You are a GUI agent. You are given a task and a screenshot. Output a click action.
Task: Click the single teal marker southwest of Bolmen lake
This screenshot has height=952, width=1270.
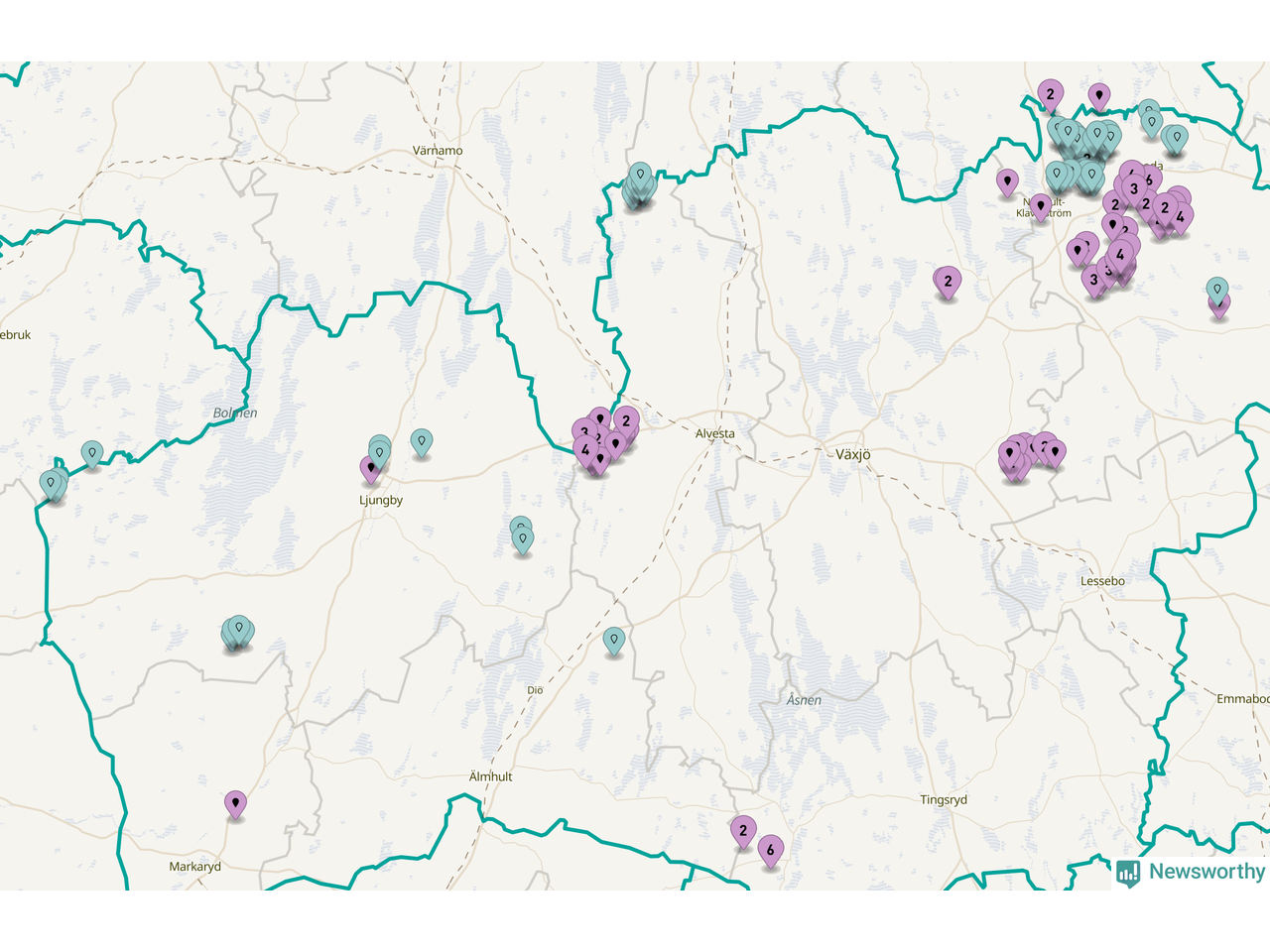tap(92, 454)
